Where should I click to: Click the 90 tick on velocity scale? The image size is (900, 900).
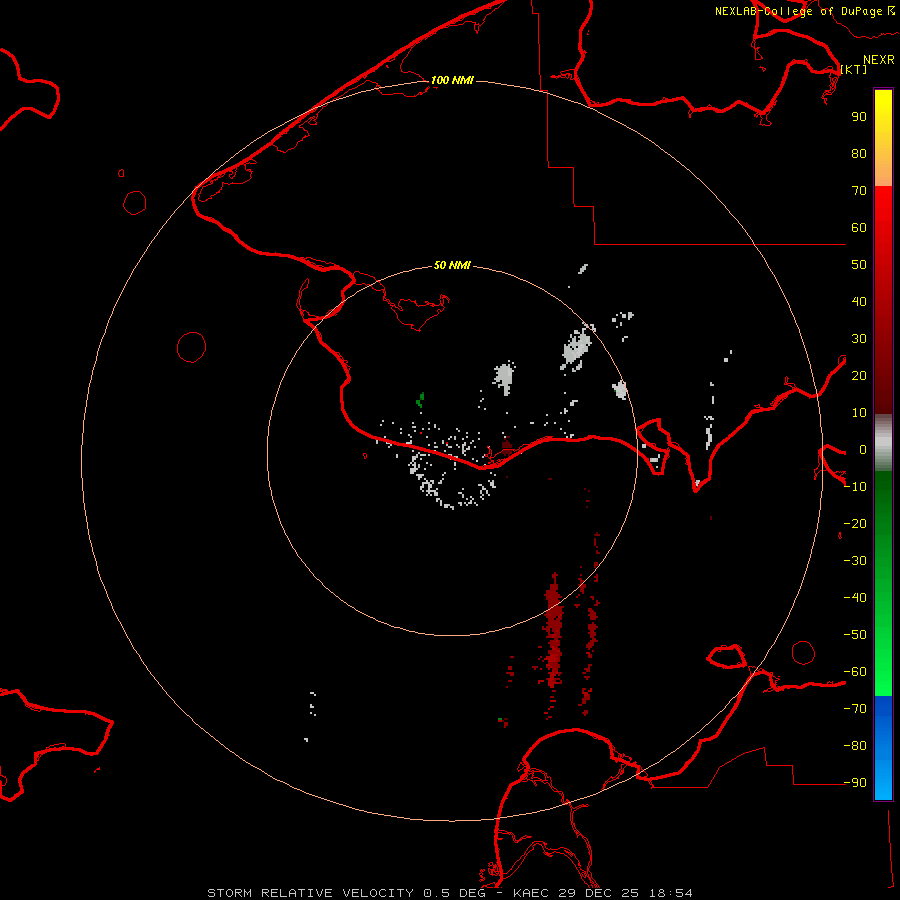point(859,117)
